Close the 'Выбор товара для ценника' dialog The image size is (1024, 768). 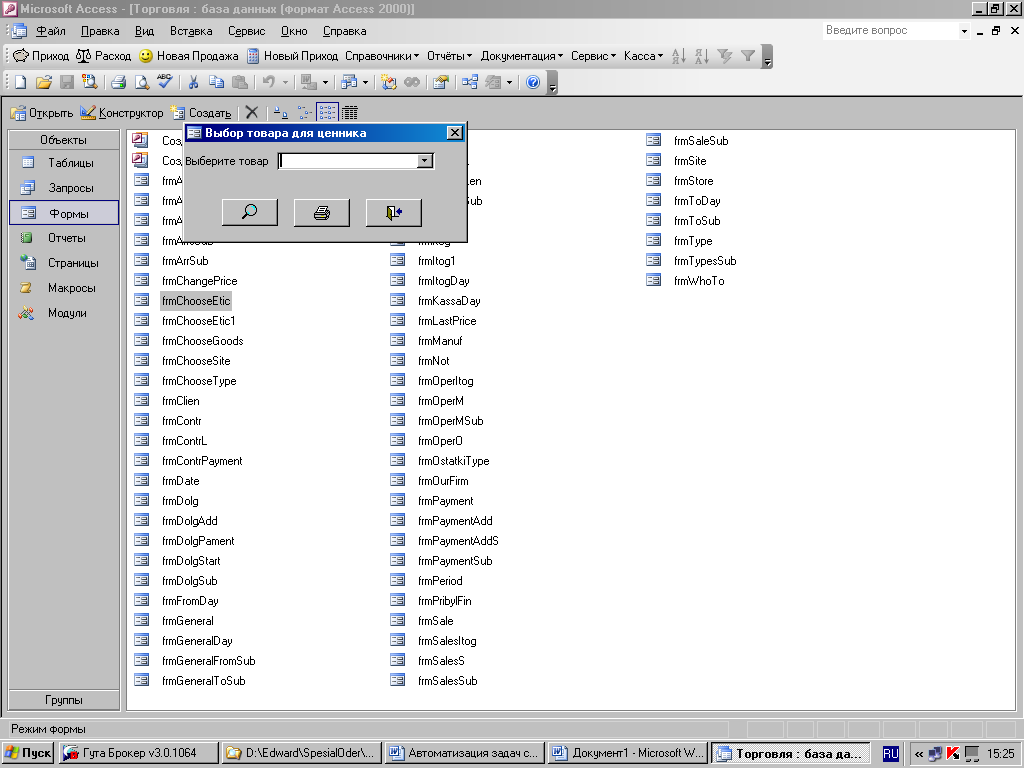[455, 133]
